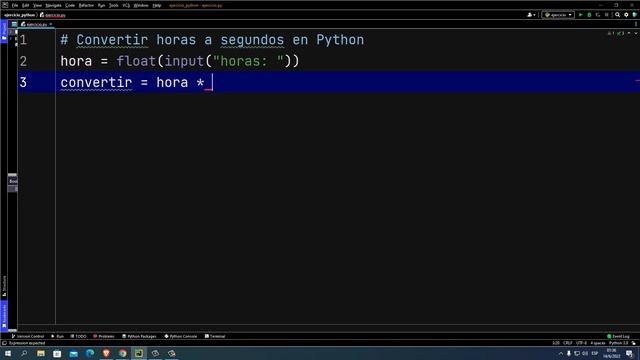Open the Python Console tool window

click(x=181, y=336)
